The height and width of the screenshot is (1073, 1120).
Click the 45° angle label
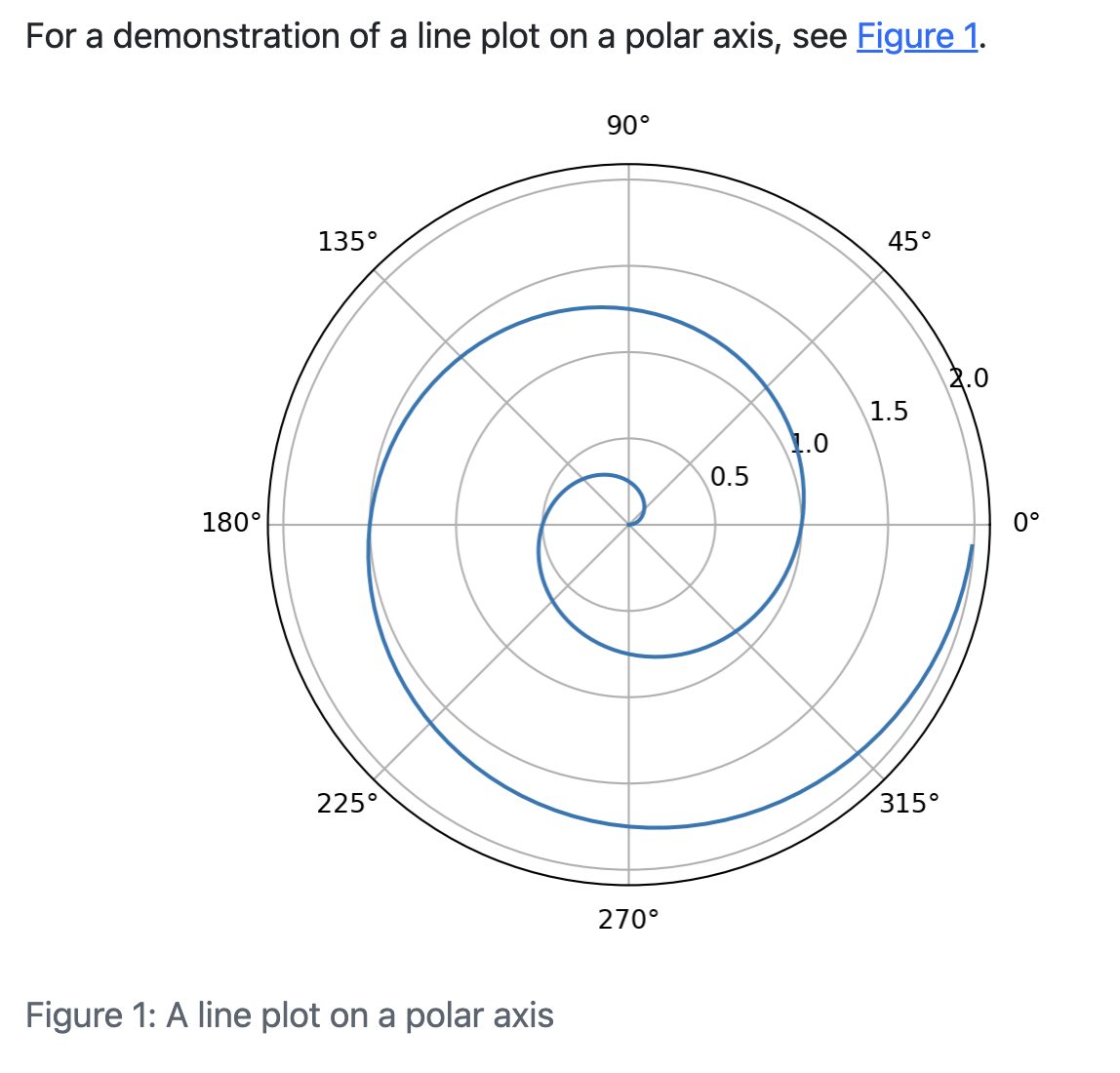click(x=909, y=241)
